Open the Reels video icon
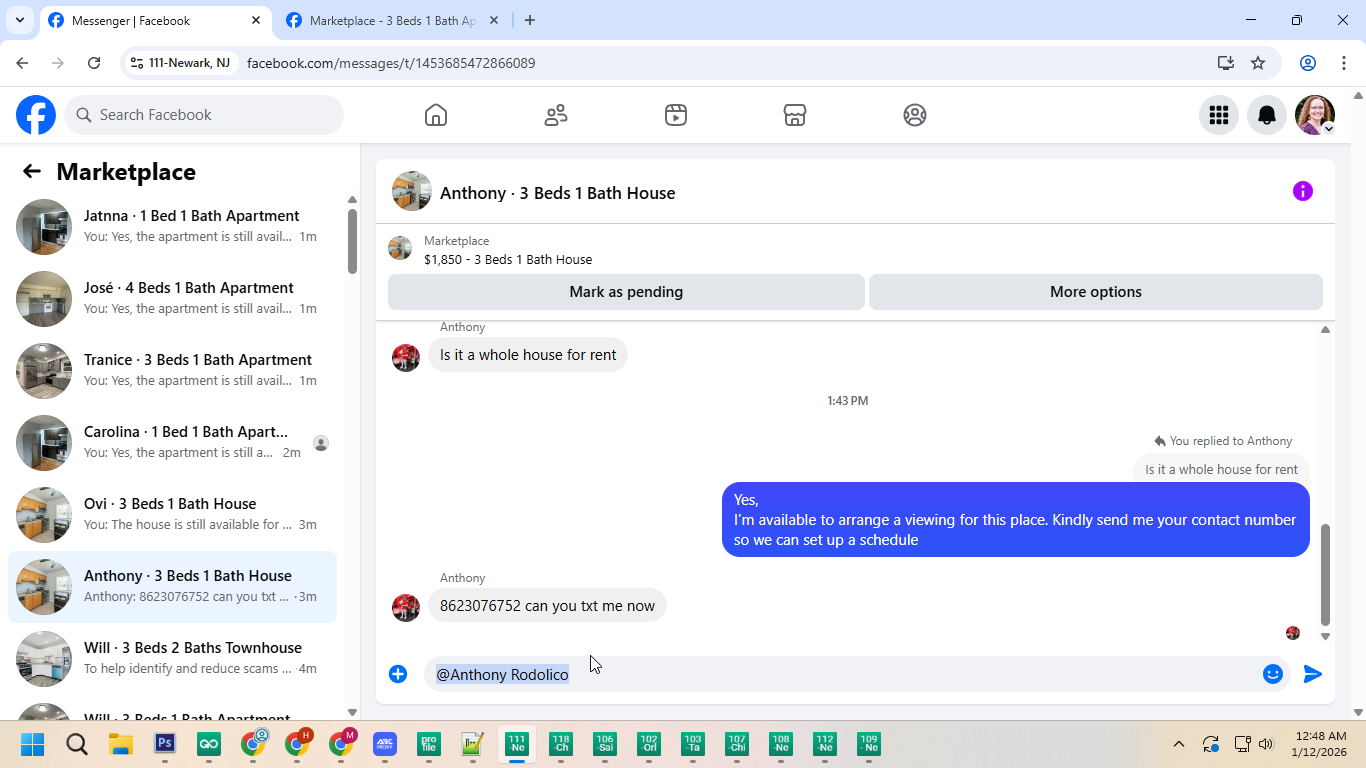Viewport: 1366px width, 768px height. 676,115
